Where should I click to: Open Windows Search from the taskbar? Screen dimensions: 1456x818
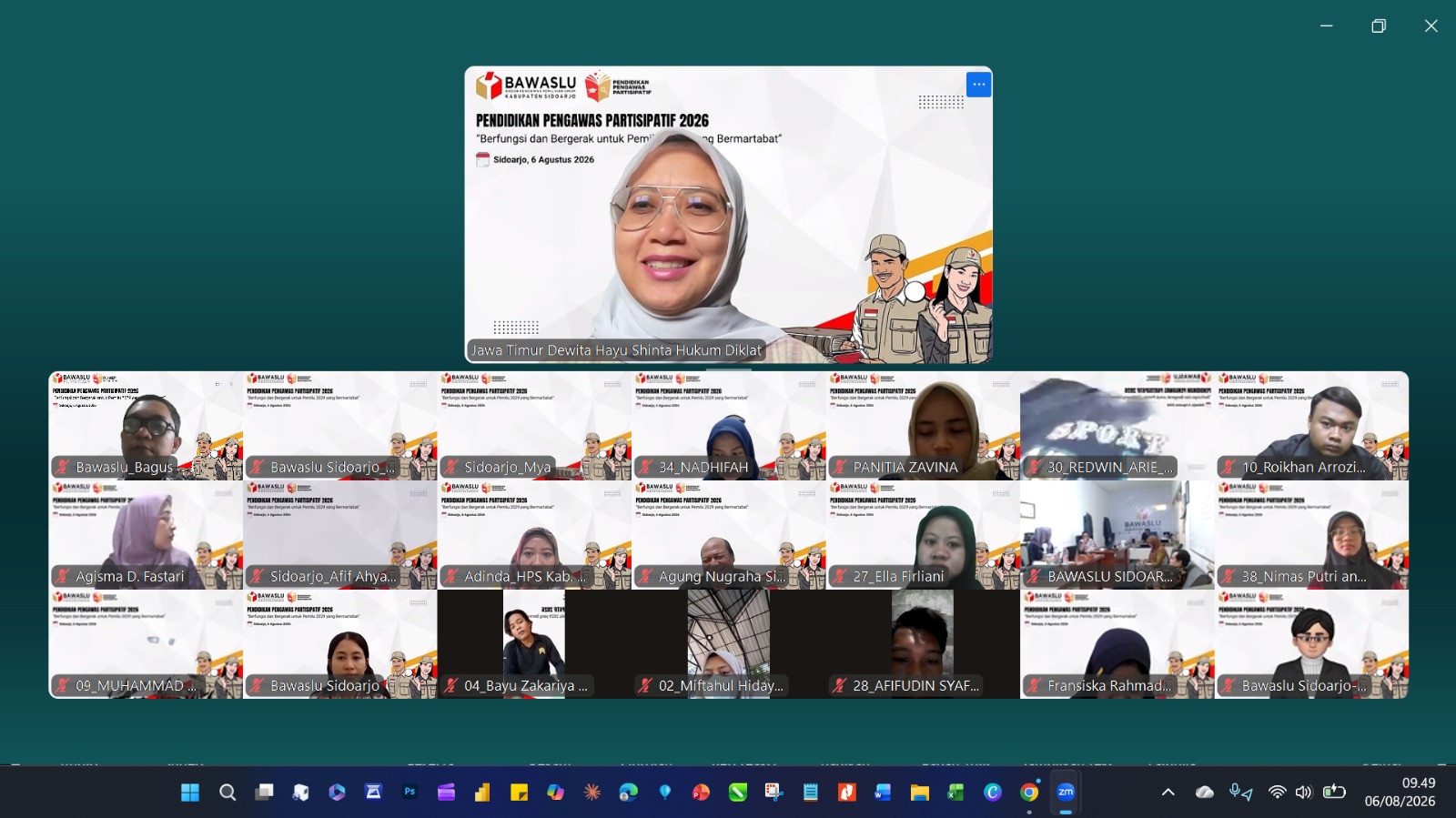(x=227, y=793)
